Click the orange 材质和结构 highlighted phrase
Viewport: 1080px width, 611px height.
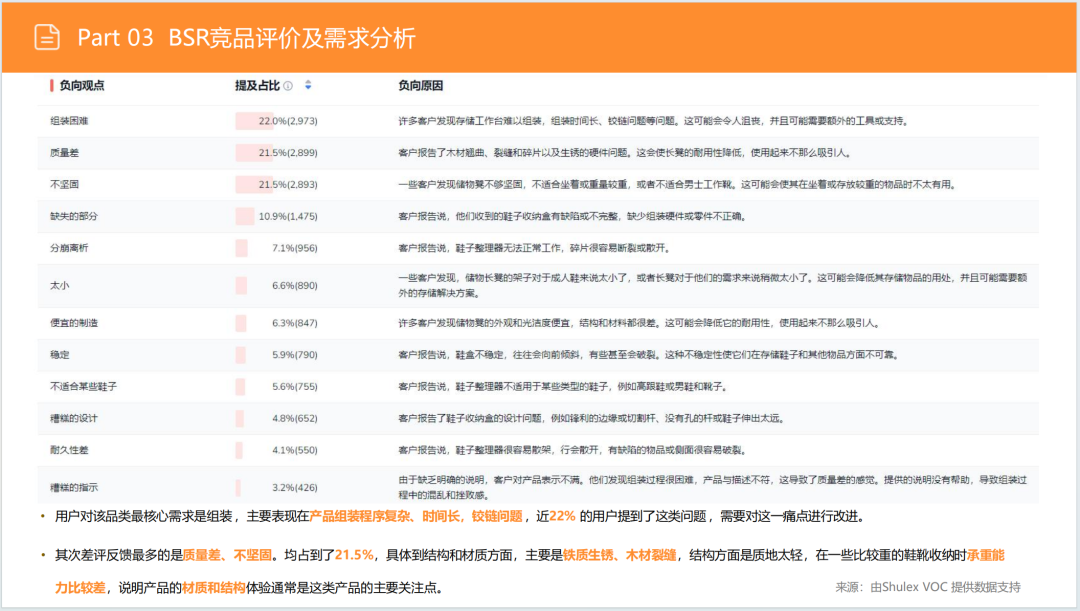tap(214, 588)
